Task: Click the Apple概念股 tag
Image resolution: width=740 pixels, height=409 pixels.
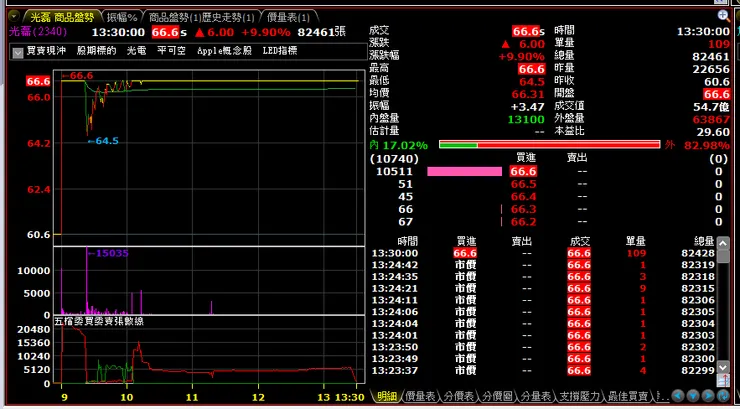Action: coord(224,51)
